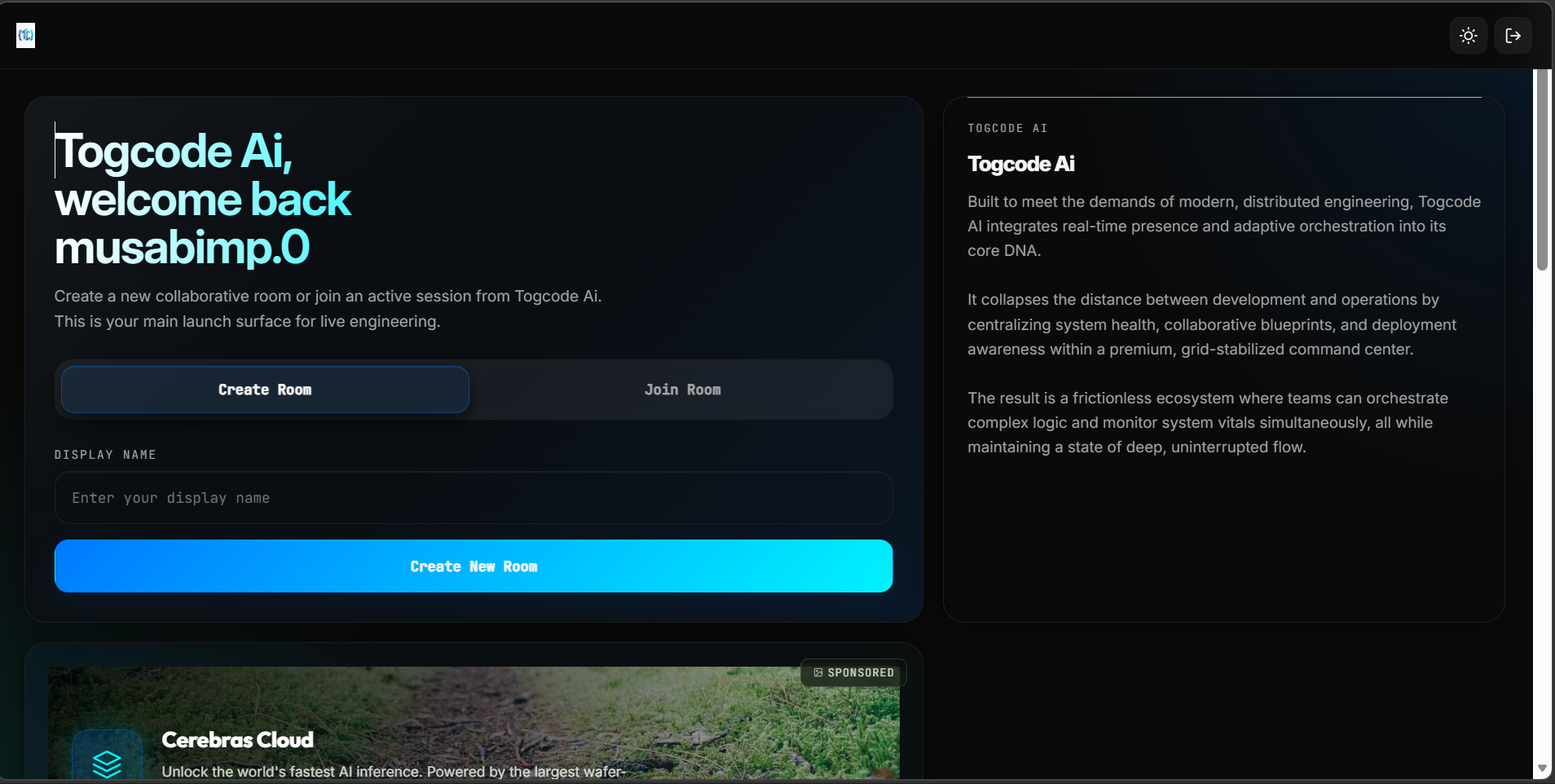1555x784 pixels.
Task: Click the stacked-layers icon on the ad
Action: [x=107, y=764]
